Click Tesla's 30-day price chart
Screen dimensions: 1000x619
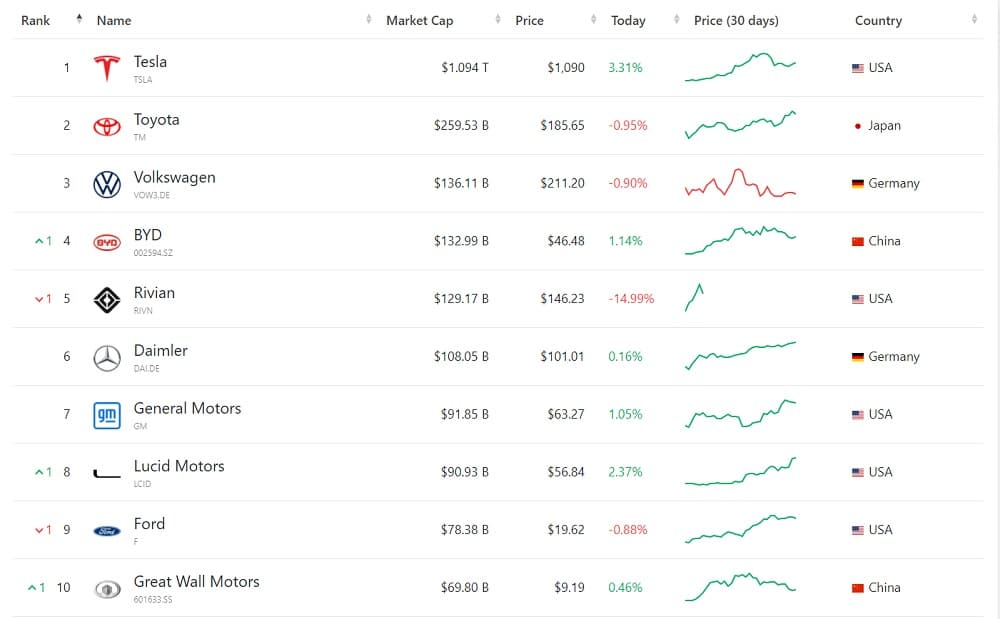740,67
